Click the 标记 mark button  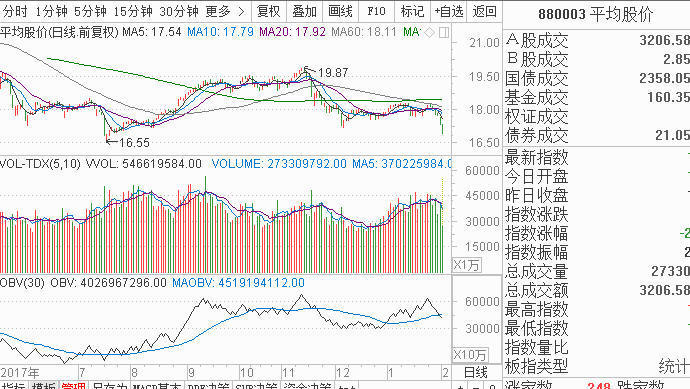click(412, 11)
